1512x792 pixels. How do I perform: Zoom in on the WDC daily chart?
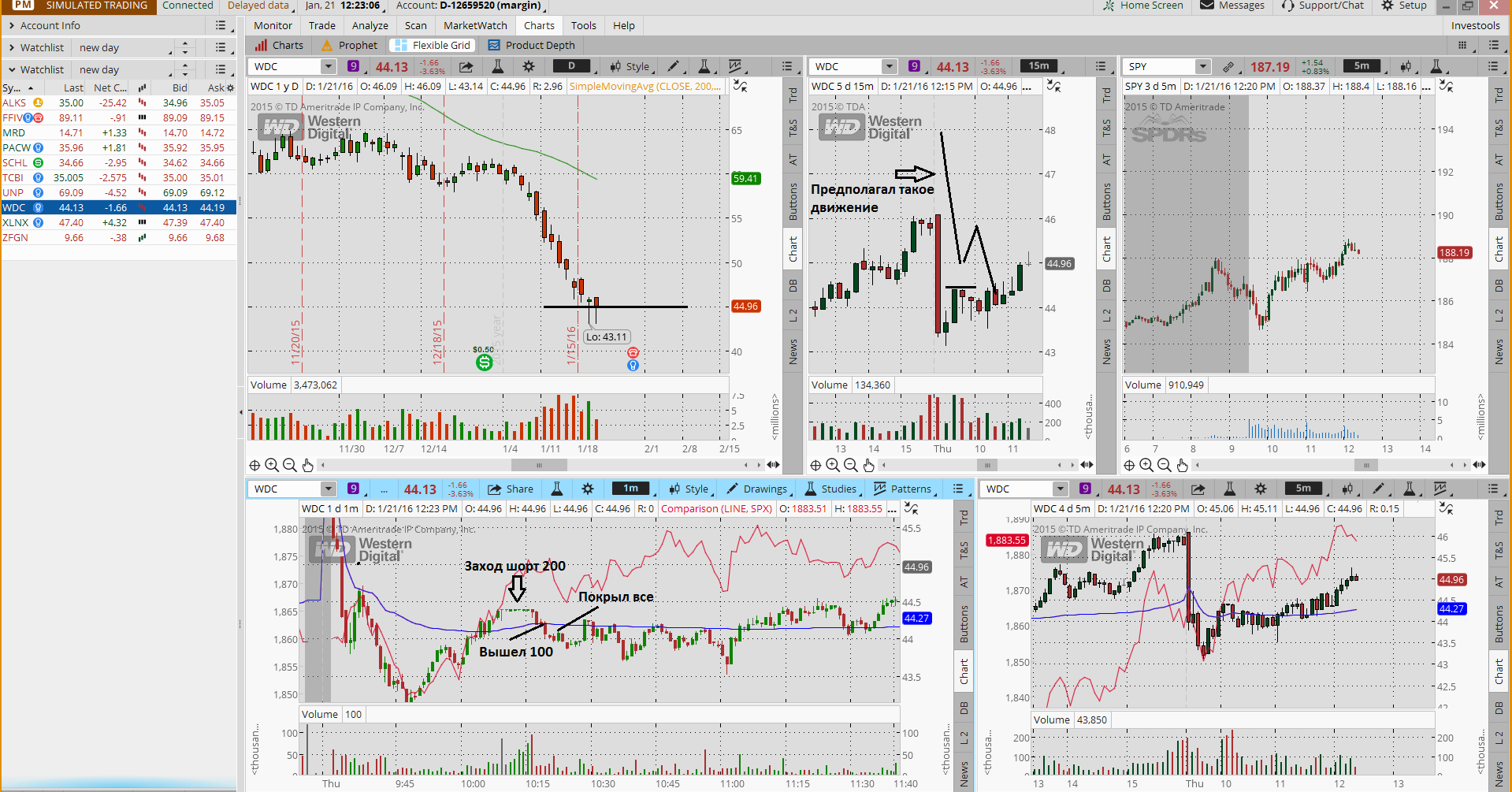coord(272,465)
